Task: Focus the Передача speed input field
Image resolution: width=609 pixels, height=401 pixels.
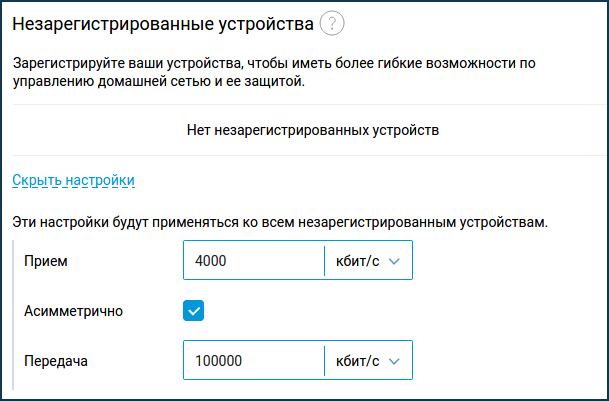Action: [x=254, y=360]
